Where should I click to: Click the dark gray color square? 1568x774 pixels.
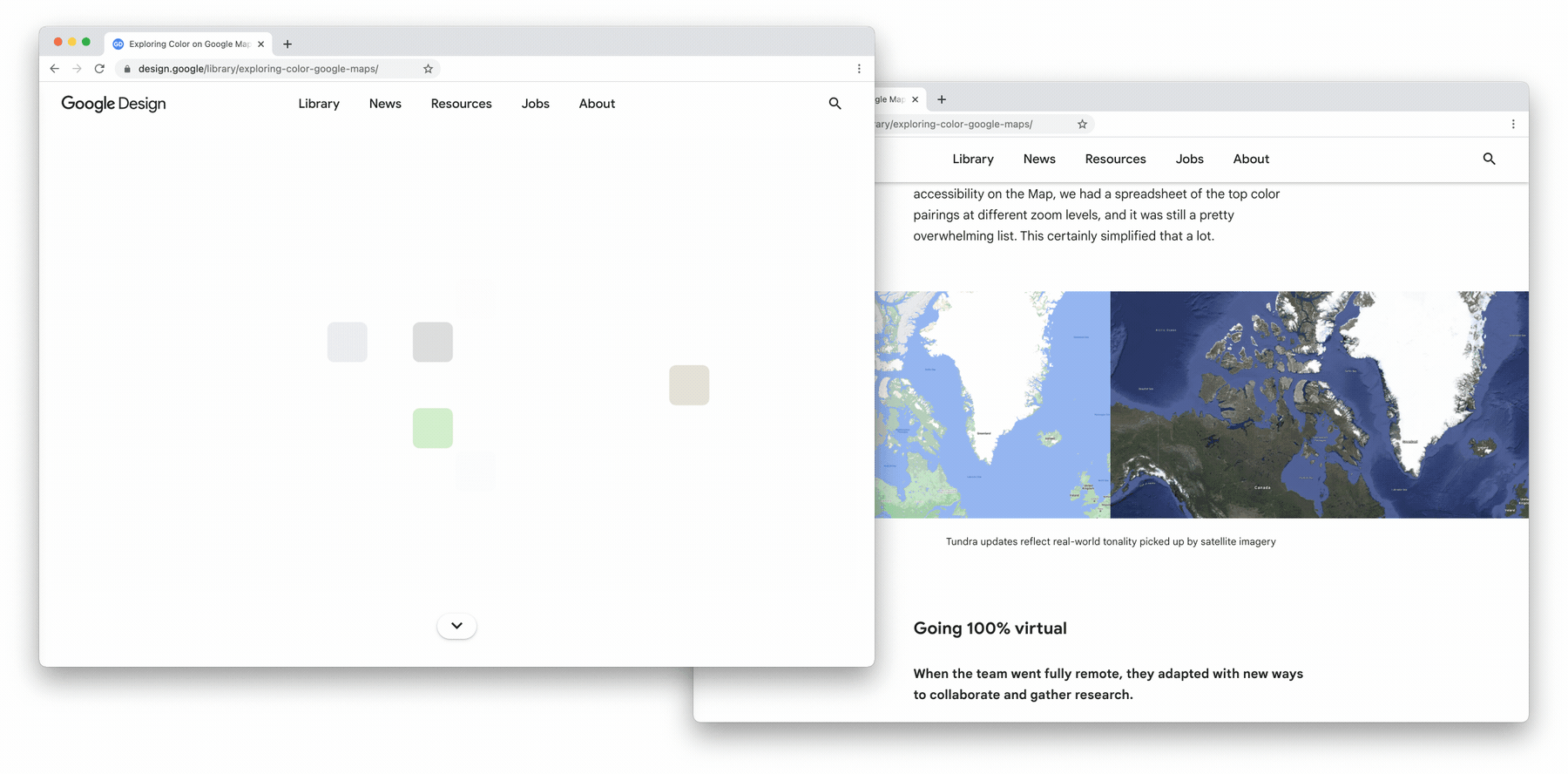[x=433, y=342]
